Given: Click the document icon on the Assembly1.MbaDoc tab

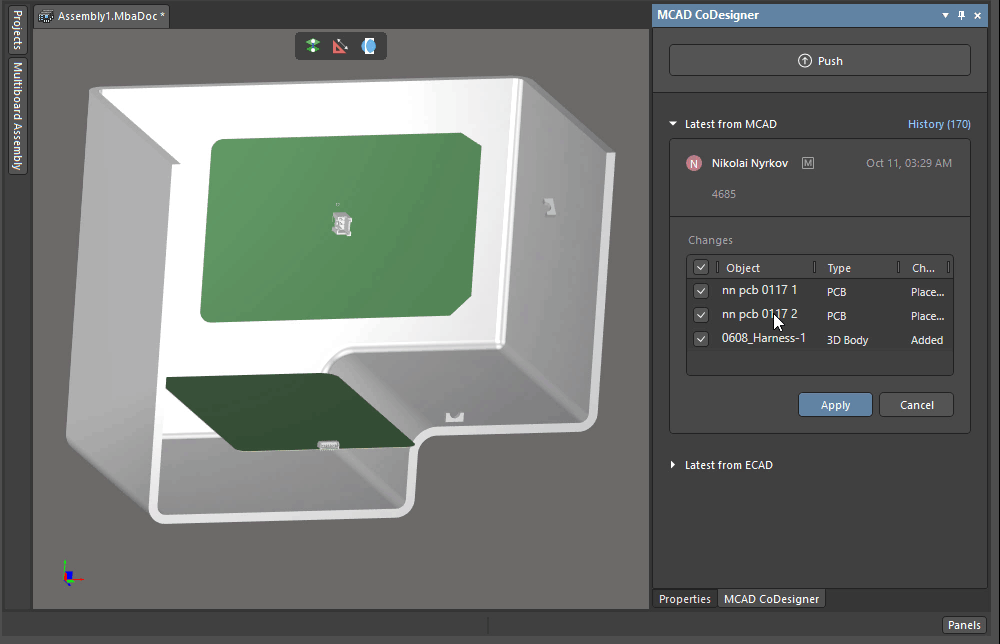Looking at the screenshot, I should coord(46,16).
